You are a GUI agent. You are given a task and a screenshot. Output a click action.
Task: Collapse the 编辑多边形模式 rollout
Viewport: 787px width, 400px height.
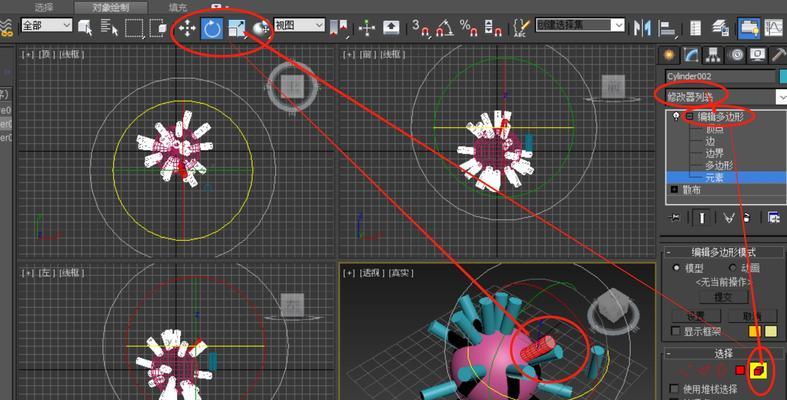pyautogui.click(x=668, y=252)
